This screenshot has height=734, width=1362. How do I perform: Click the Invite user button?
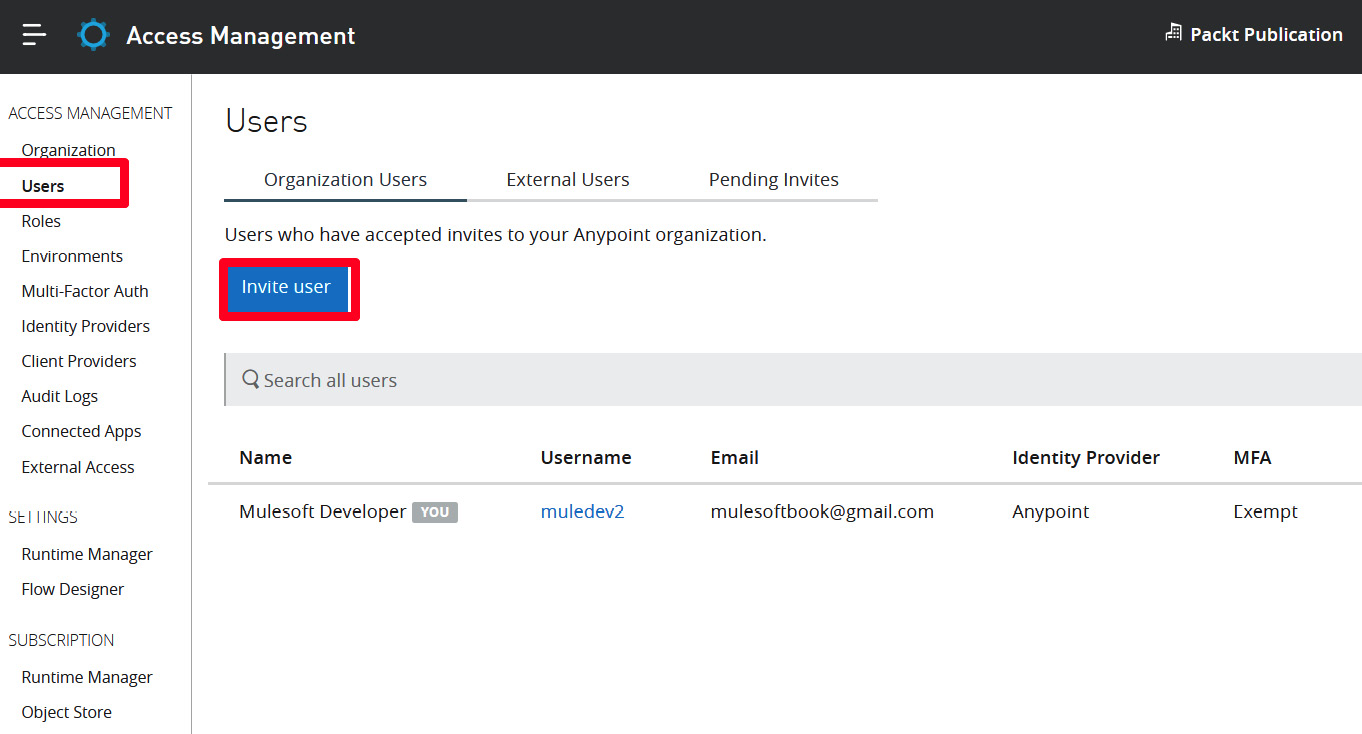[x=287, y=287]
